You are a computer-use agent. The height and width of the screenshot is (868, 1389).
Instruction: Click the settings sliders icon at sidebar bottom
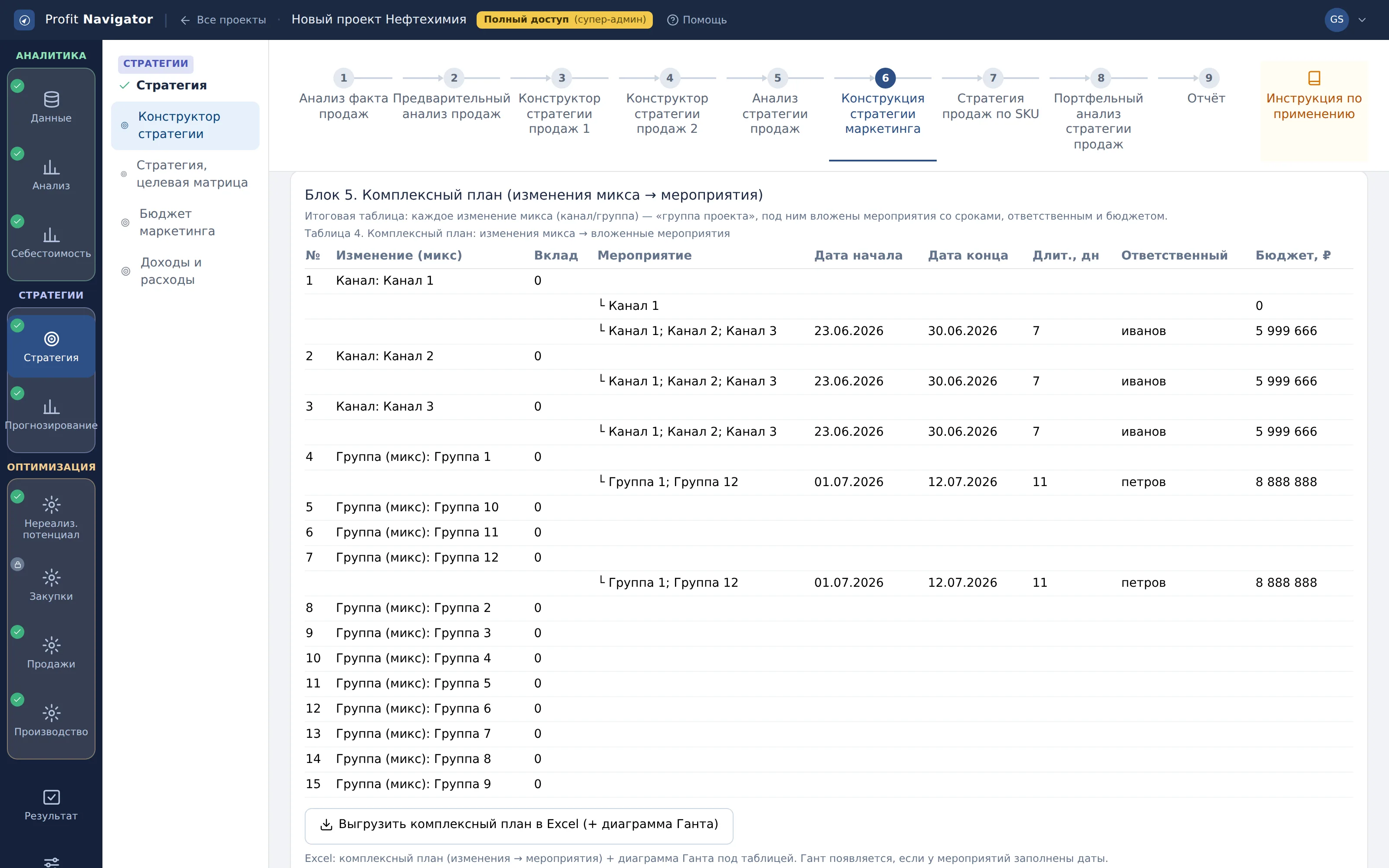(x=51, y=861)
